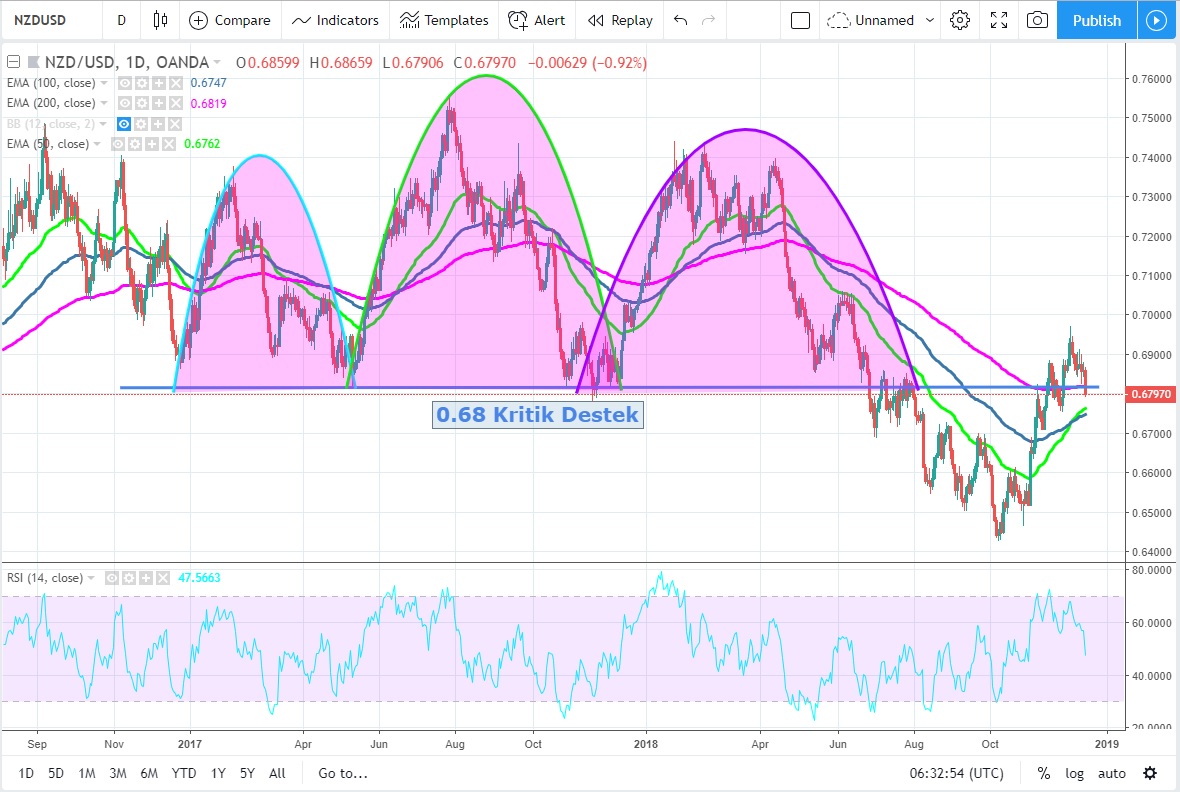This screenshot has height=792, width=1180.
Task: Toggle log scale on price axis
Action: 1074,773
